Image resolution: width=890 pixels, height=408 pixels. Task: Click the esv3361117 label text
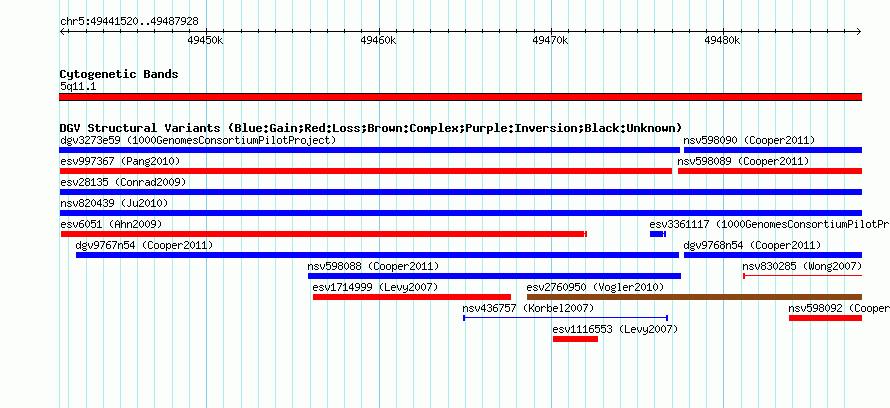click(x=770, y=224)
